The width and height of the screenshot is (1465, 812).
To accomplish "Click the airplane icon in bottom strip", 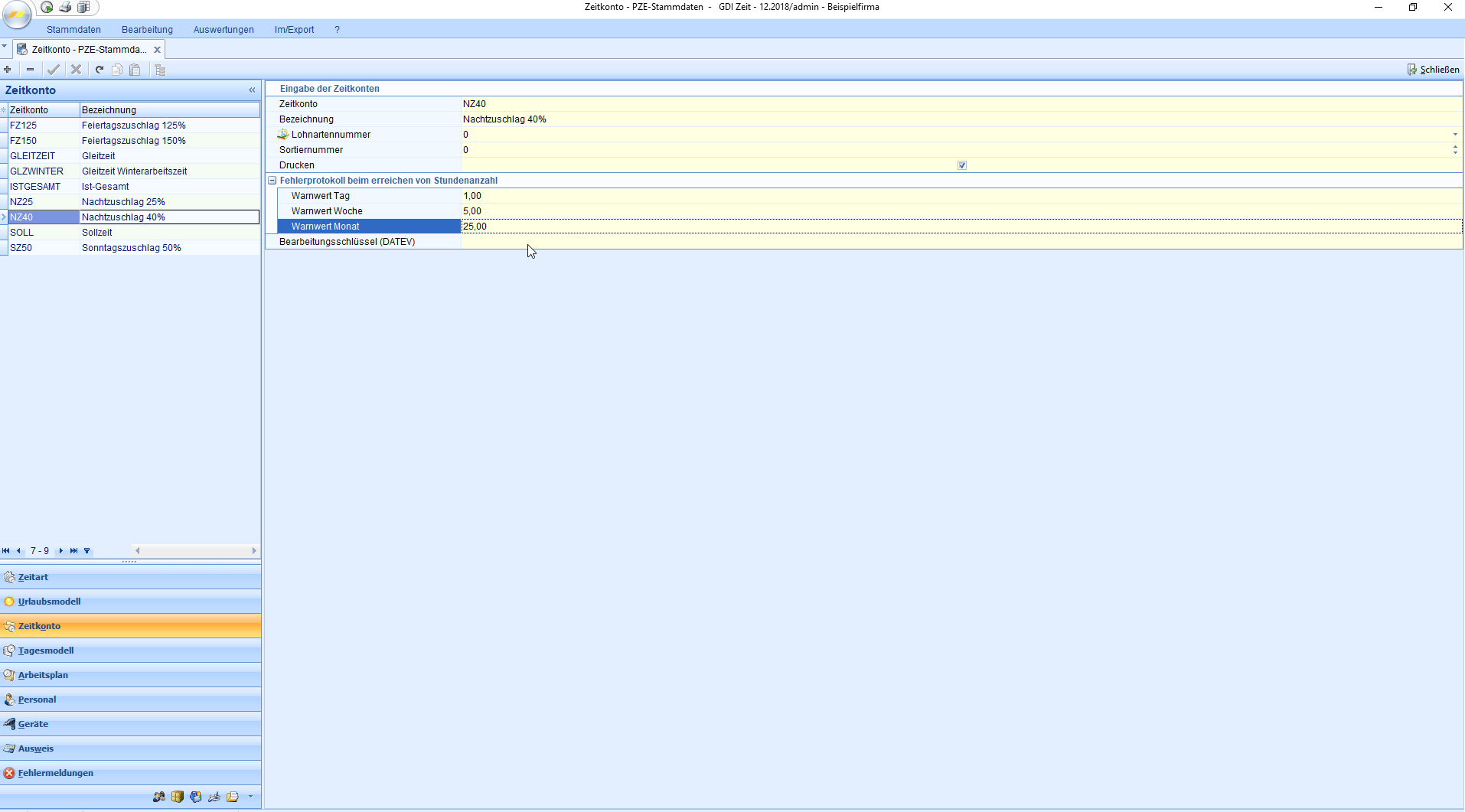I will pos(214,797).
